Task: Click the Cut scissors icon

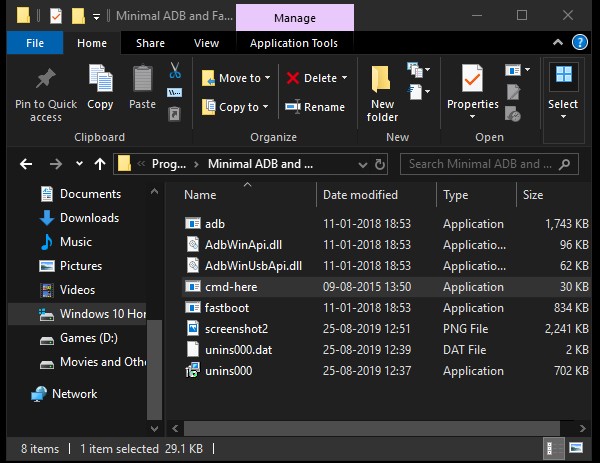Action: pyautogui.click(x=175, y=71)
